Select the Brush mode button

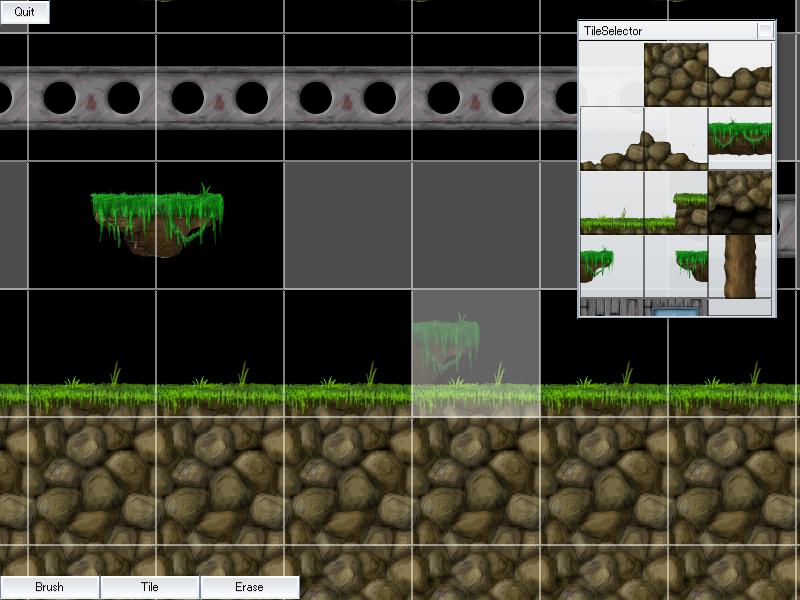49,587
